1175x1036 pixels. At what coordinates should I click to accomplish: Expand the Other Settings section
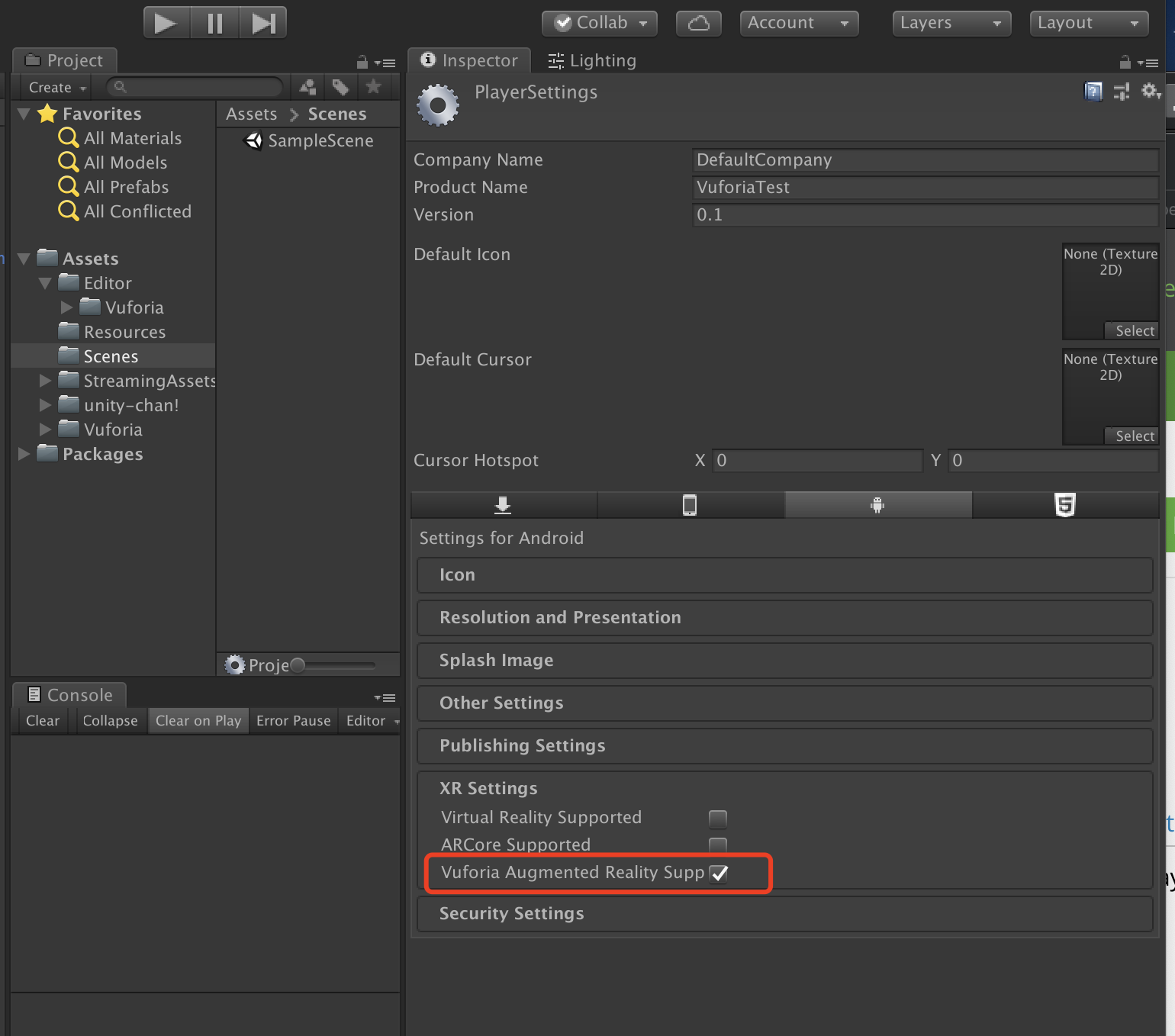pos(784,703)
